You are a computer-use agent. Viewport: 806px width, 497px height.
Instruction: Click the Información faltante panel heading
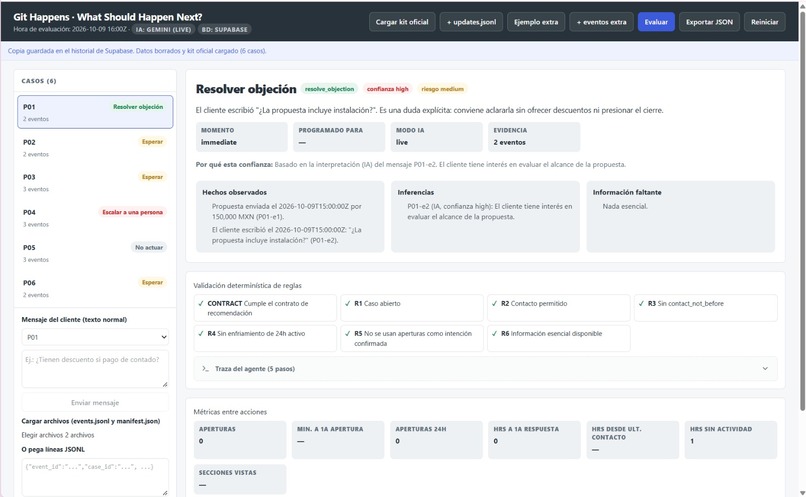coord(627,192)
